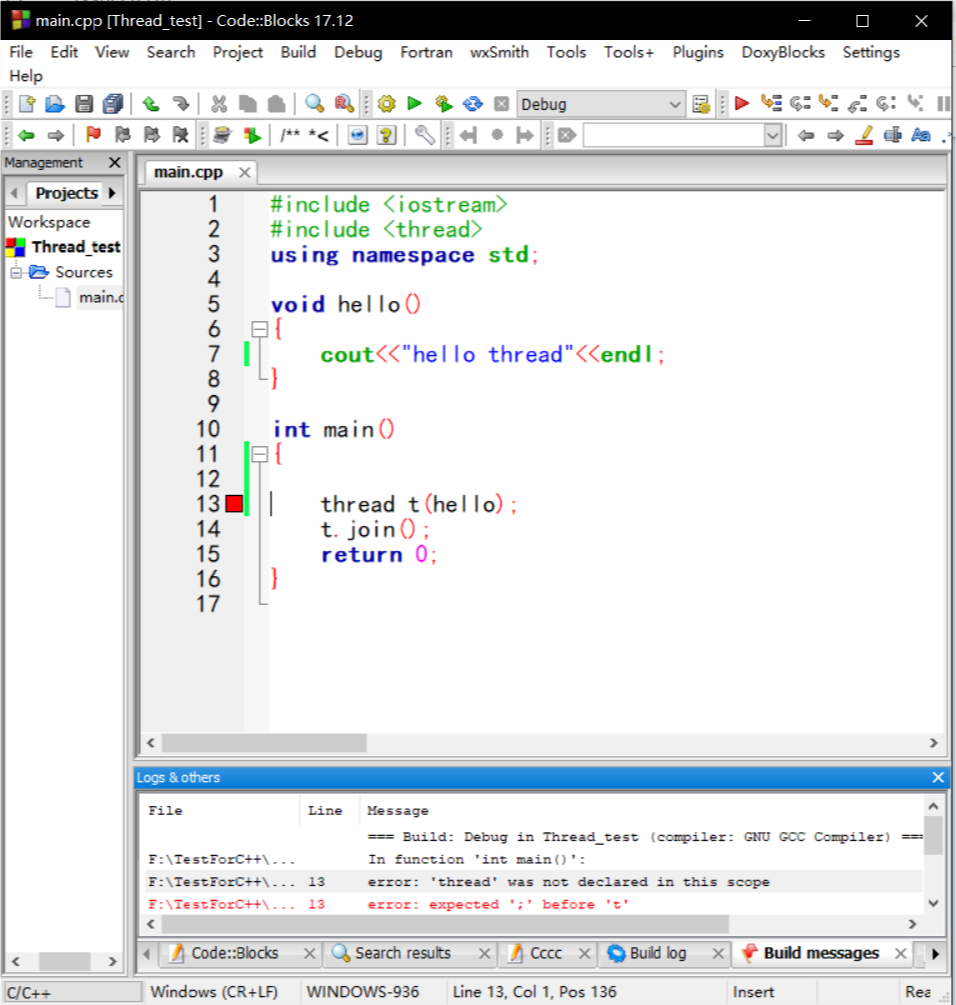Start debugging with the red arrow icon
The image size is (956, 1005).
coord(742,103)
